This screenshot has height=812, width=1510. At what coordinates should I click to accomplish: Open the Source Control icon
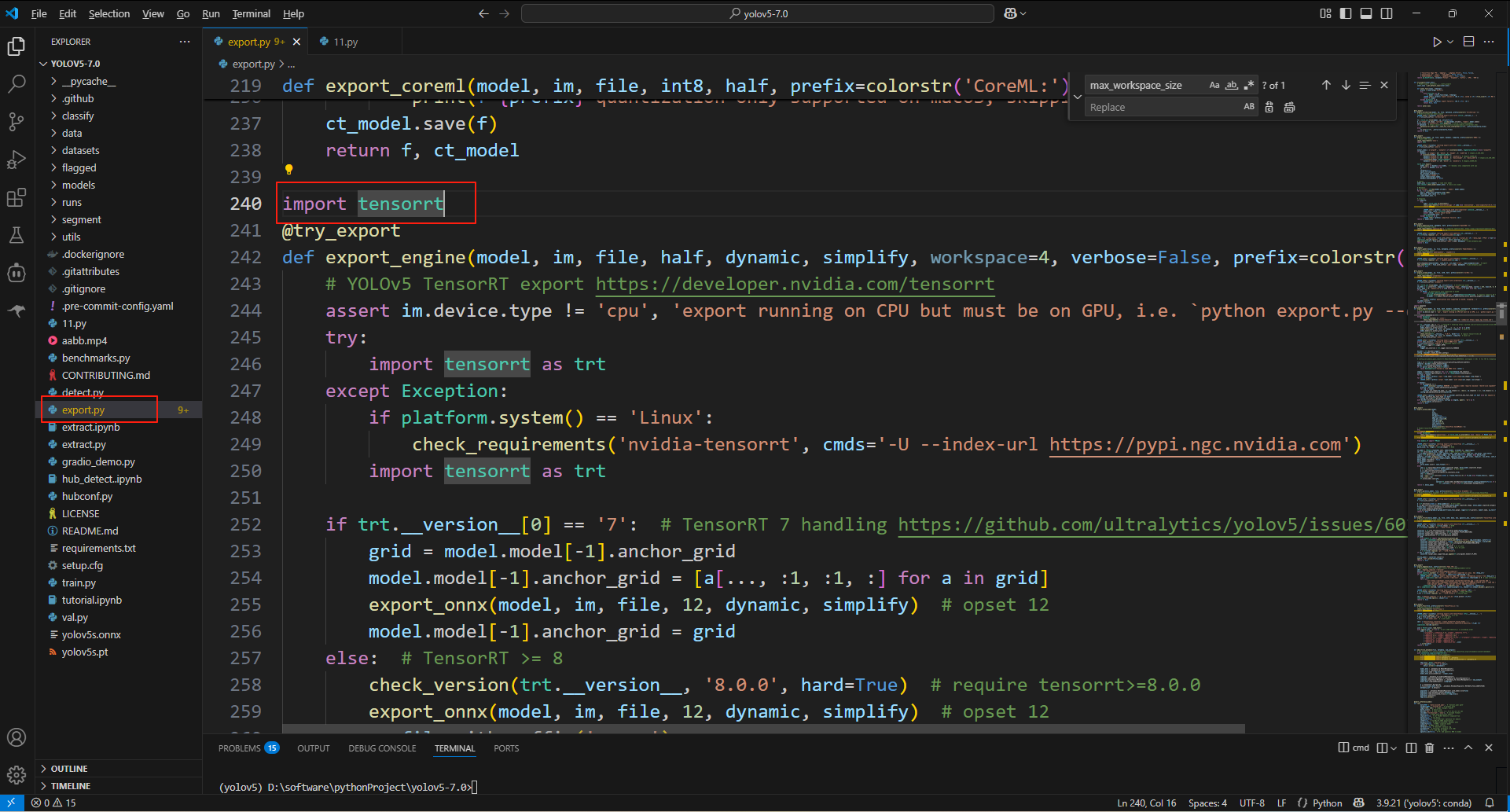(x=17, y=121)
